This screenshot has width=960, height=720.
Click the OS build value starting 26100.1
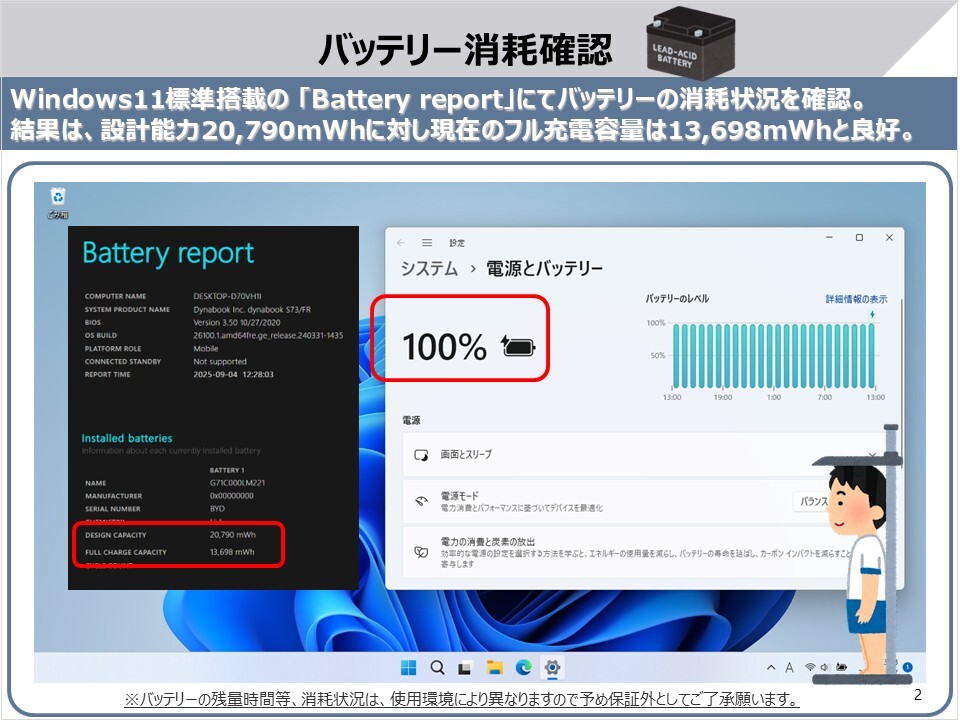pyautogui.click(x=268, y=336)
